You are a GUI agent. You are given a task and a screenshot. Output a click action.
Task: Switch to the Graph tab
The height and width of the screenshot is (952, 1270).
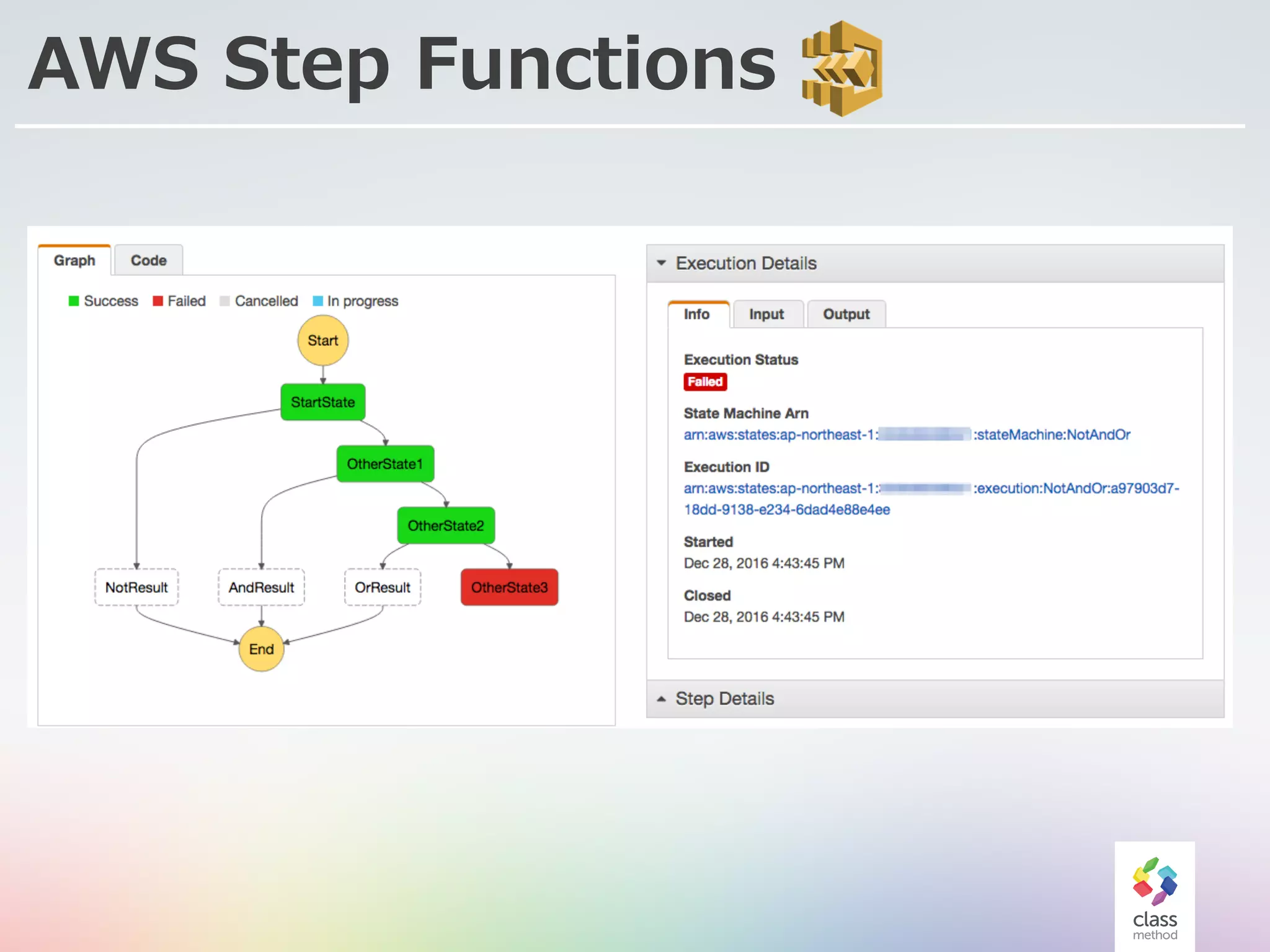coord(74,260)
